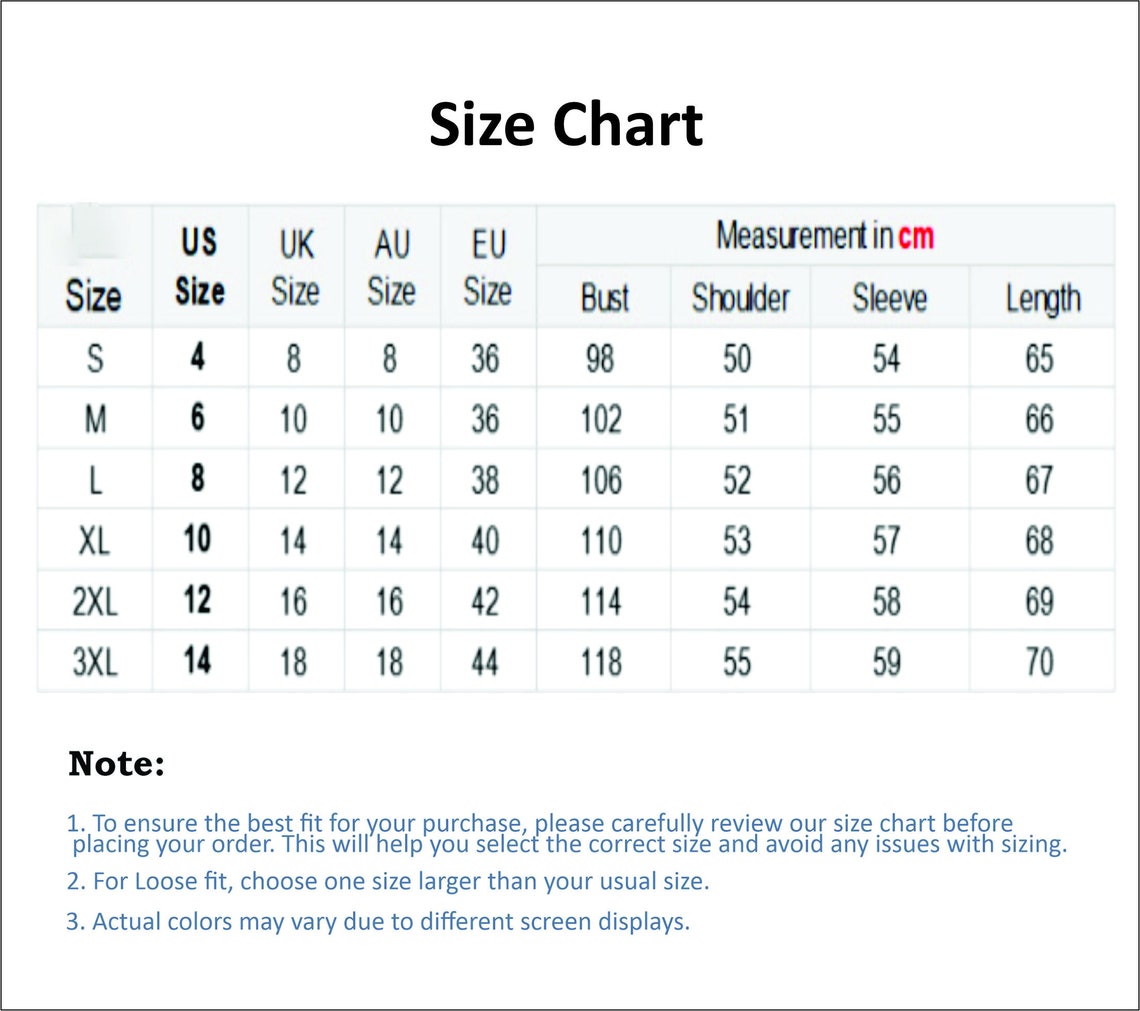Click the bold Note: heading
This screenshot has width=1140, height=1011.
point(116,765)
